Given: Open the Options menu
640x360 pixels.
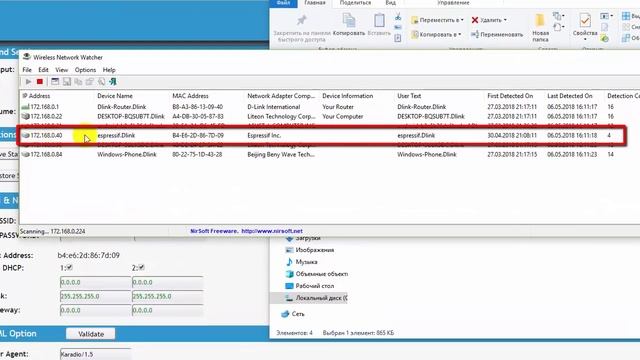Looking at the screenshot, I should click(x=85, y=70).
